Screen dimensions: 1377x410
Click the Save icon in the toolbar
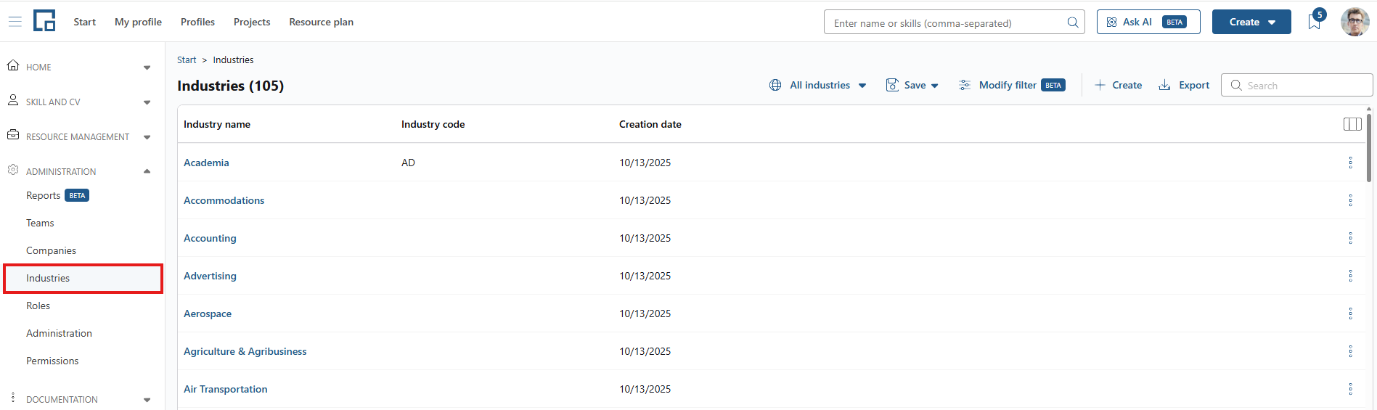(893, 85)
